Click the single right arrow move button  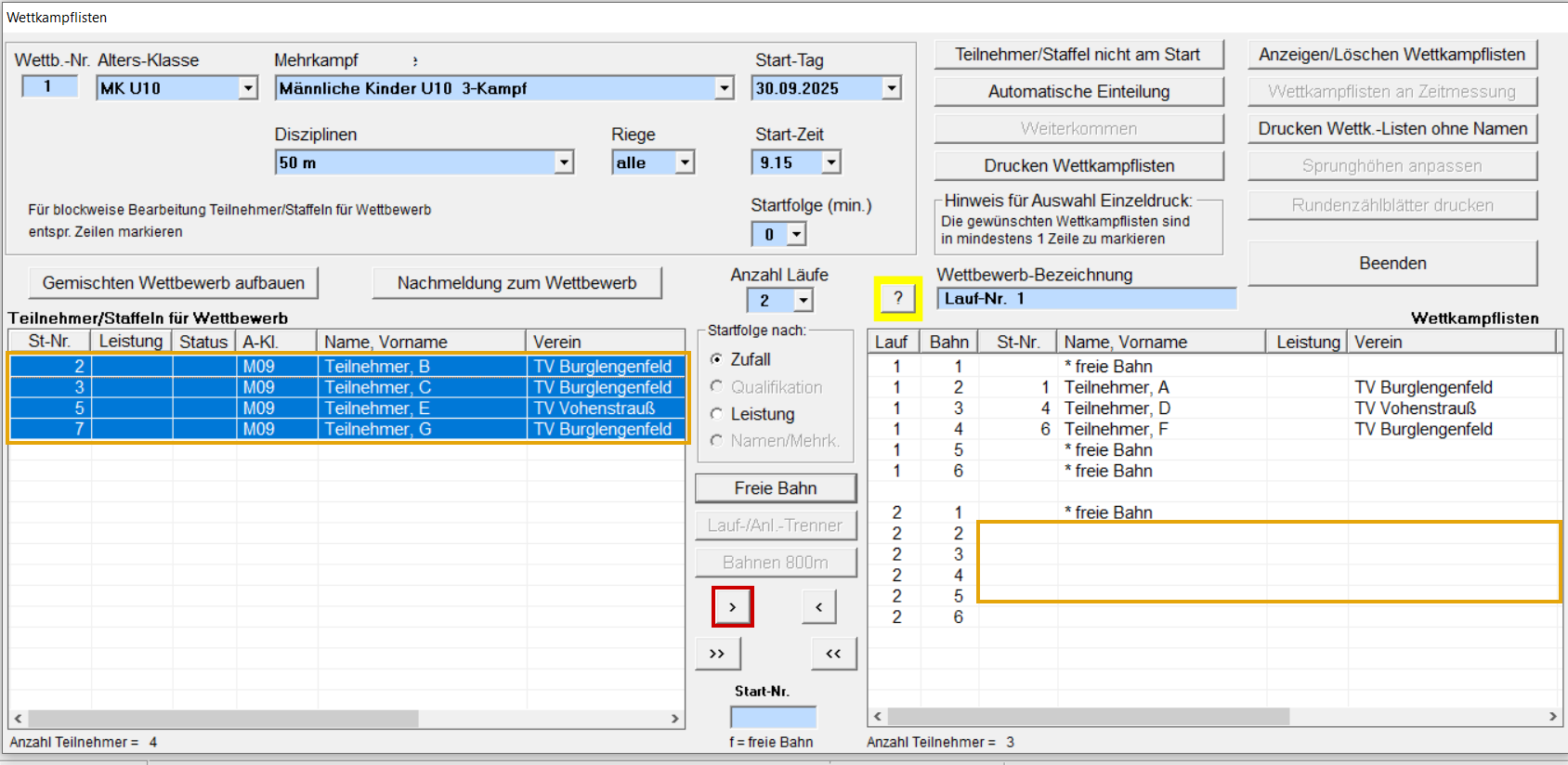[732, 607]
